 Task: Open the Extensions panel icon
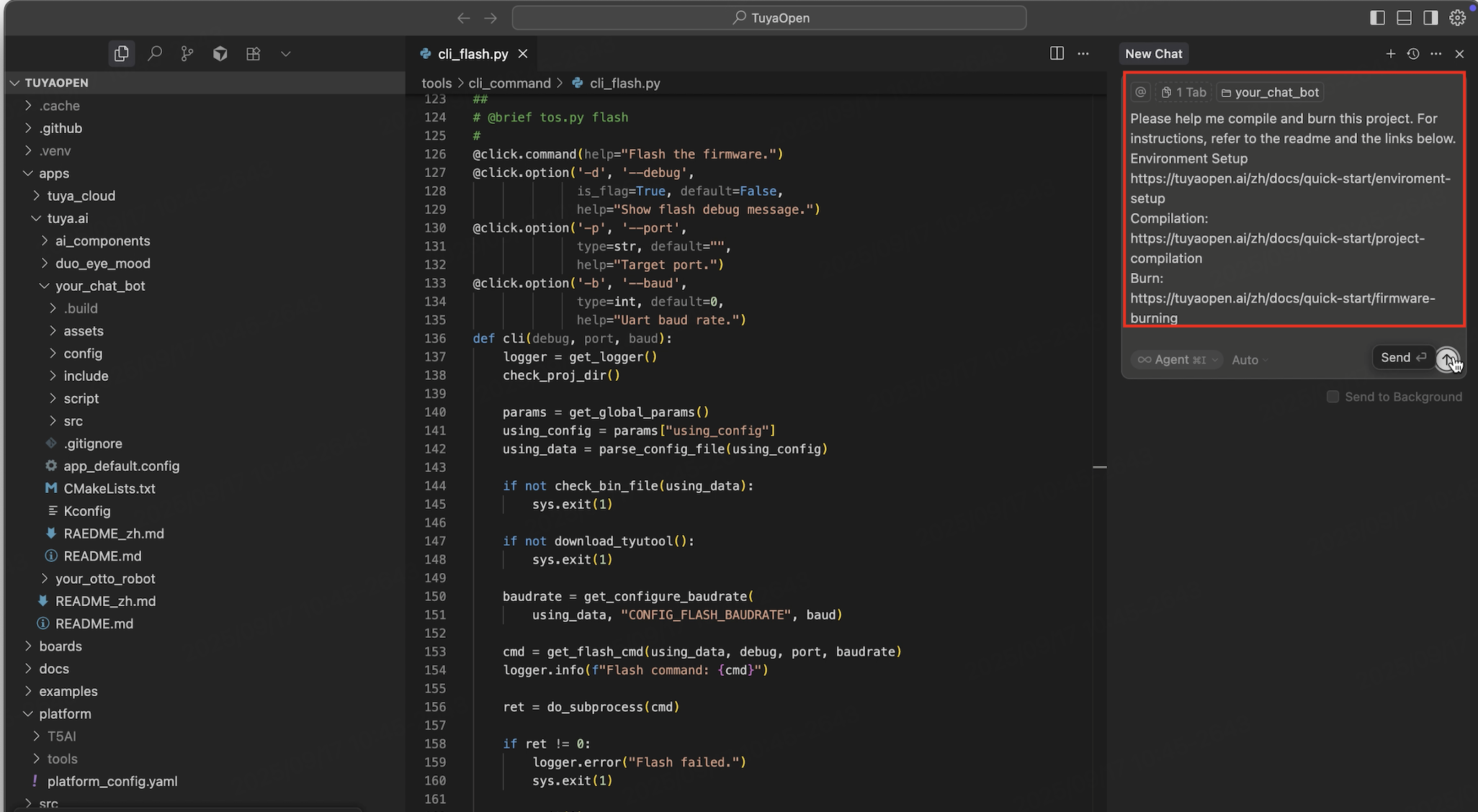point(253,54)
